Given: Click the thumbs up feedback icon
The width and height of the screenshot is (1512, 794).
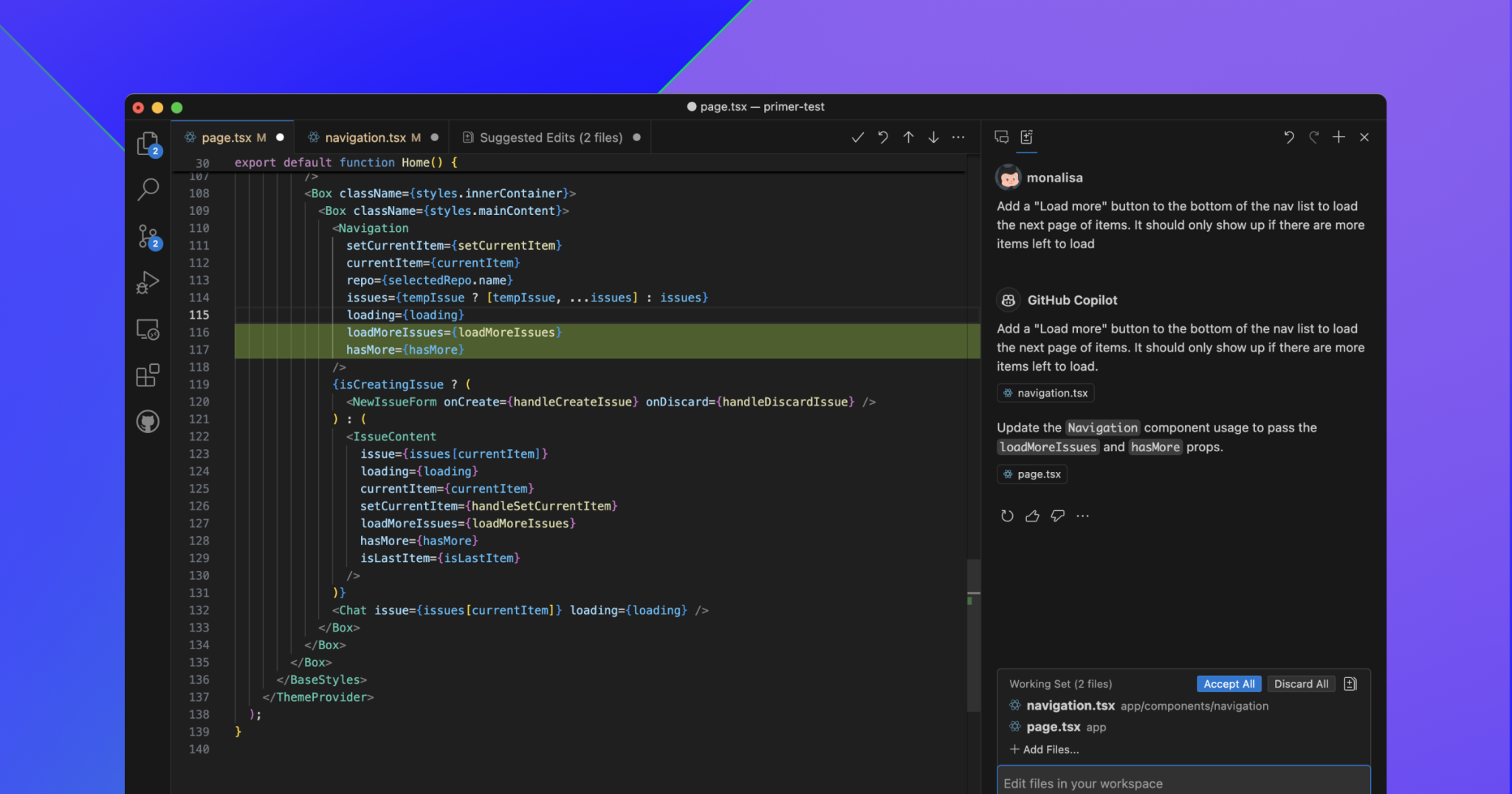Looking at the screenshot, I should 1032,516.
